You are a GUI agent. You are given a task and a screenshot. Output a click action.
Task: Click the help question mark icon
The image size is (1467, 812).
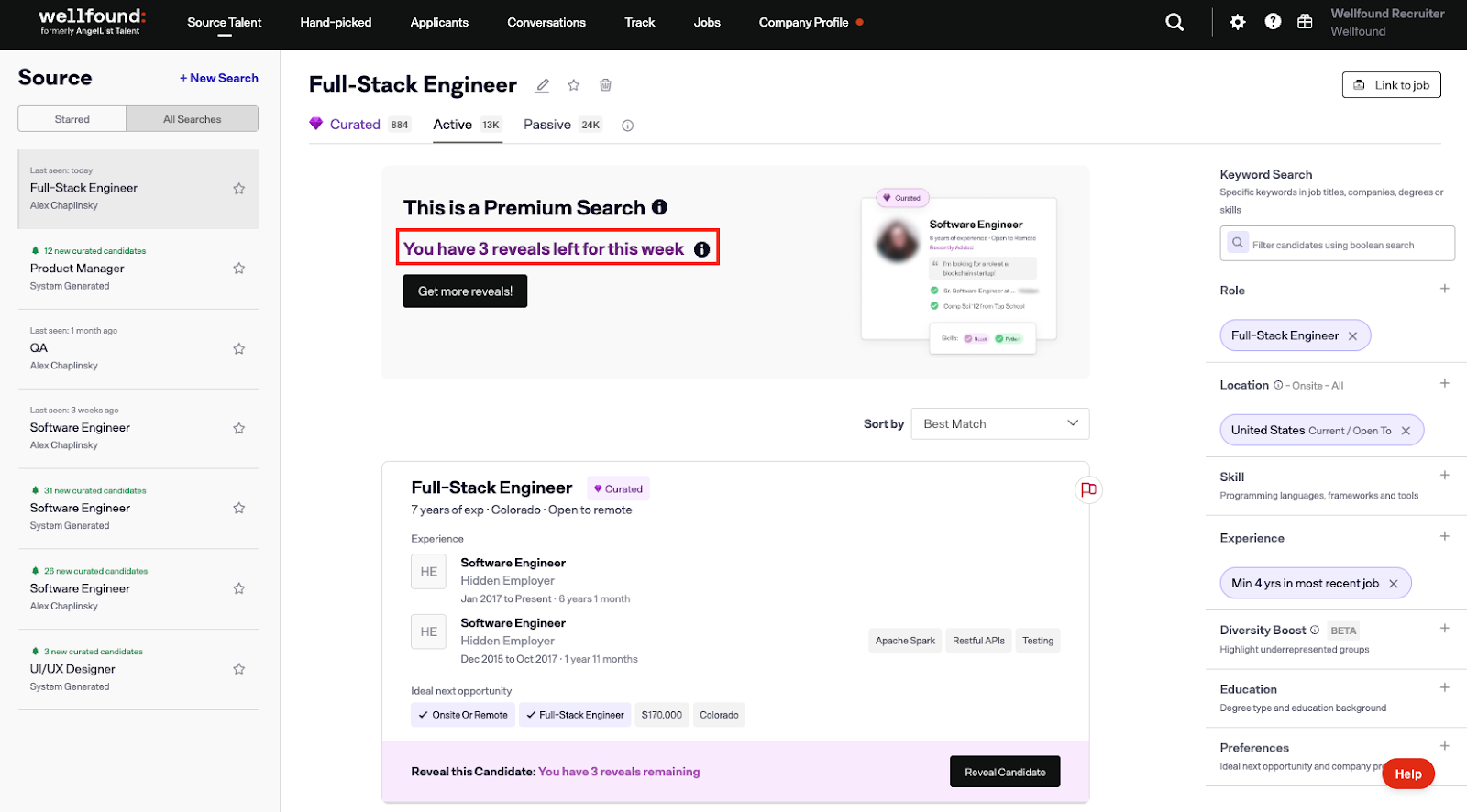coord(1273,21)
